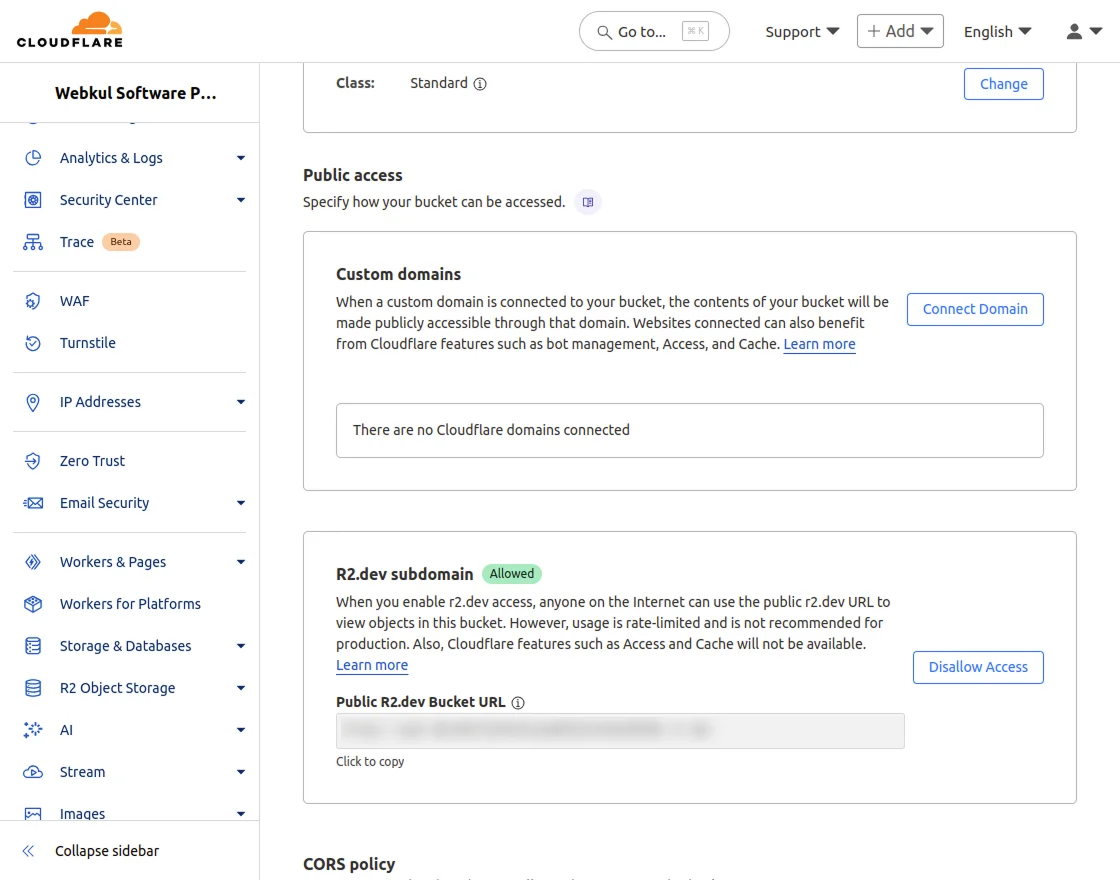
Task: Click the Cloudflare logo
Action: pos(69,30)
